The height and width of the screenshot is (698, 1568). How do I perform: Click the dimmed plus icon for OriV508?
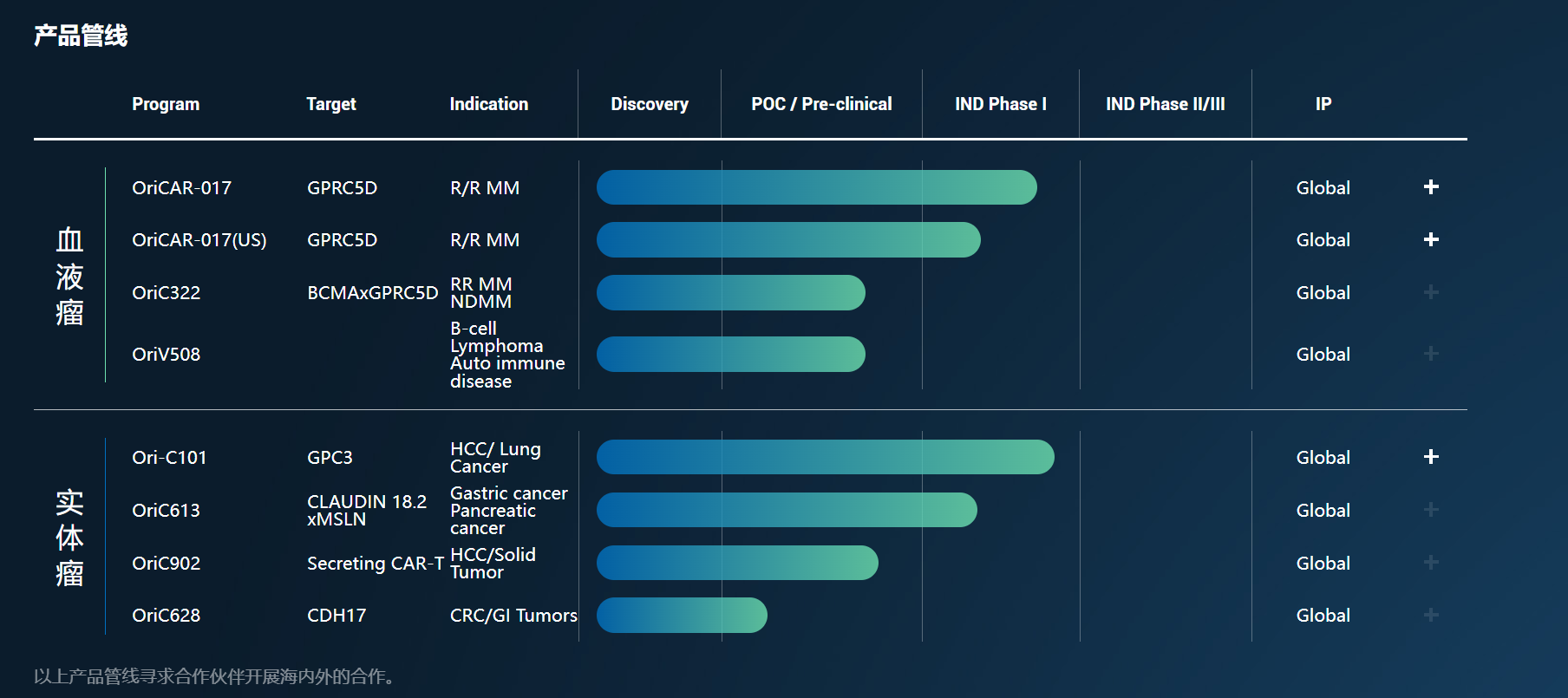pos(1431,354)
